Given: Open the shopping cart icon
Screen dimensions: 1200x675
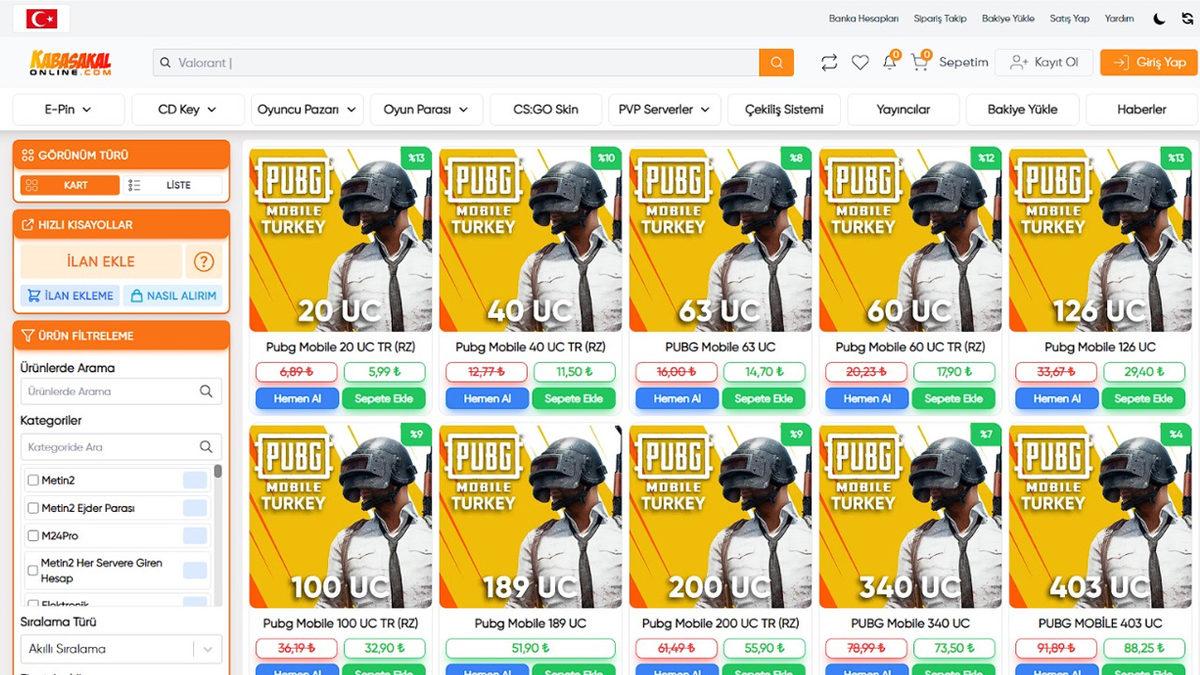Looking at the screenshot, I should pos(918,62).
